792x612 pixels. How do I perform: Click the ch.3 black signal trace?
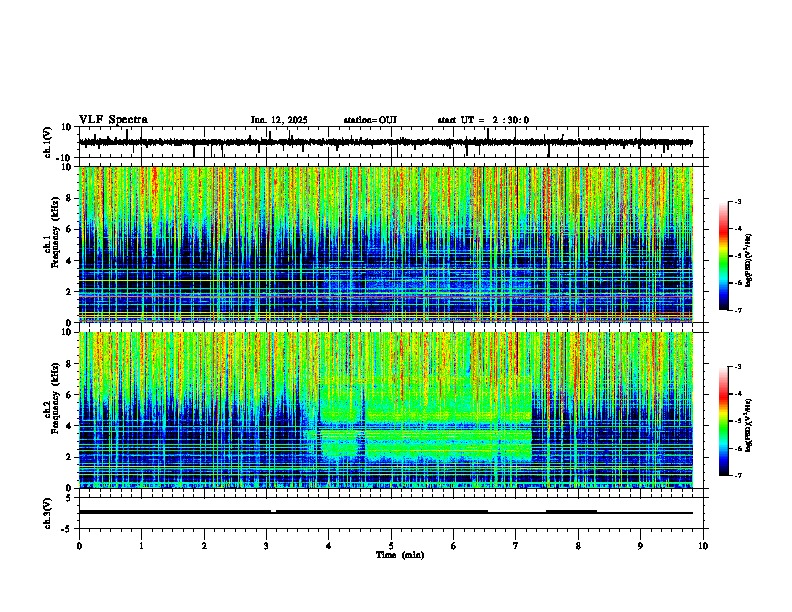[386, 512]
